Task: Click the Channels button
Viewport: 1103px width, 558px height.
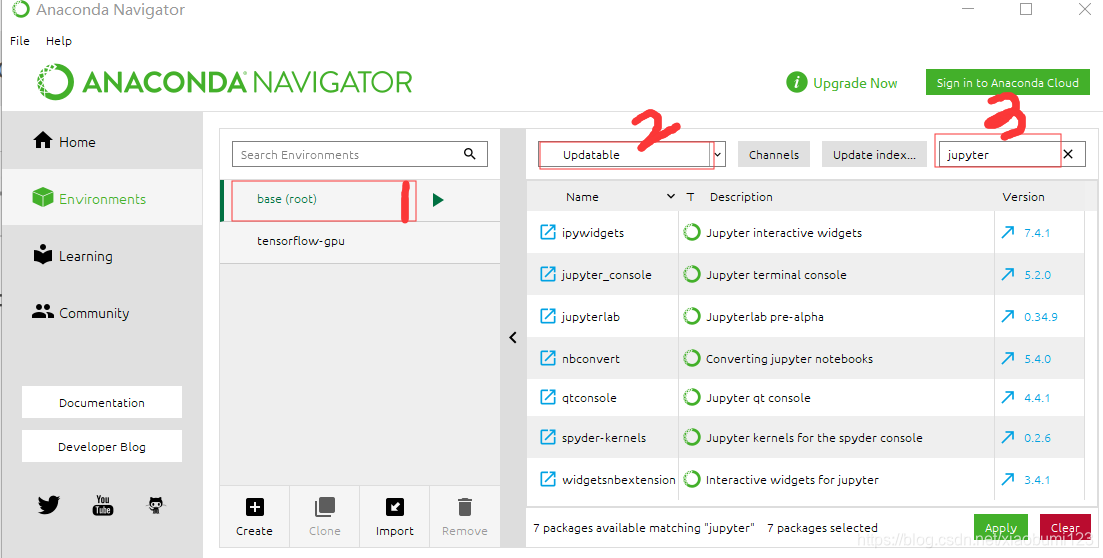Action: tap(774, 154)
